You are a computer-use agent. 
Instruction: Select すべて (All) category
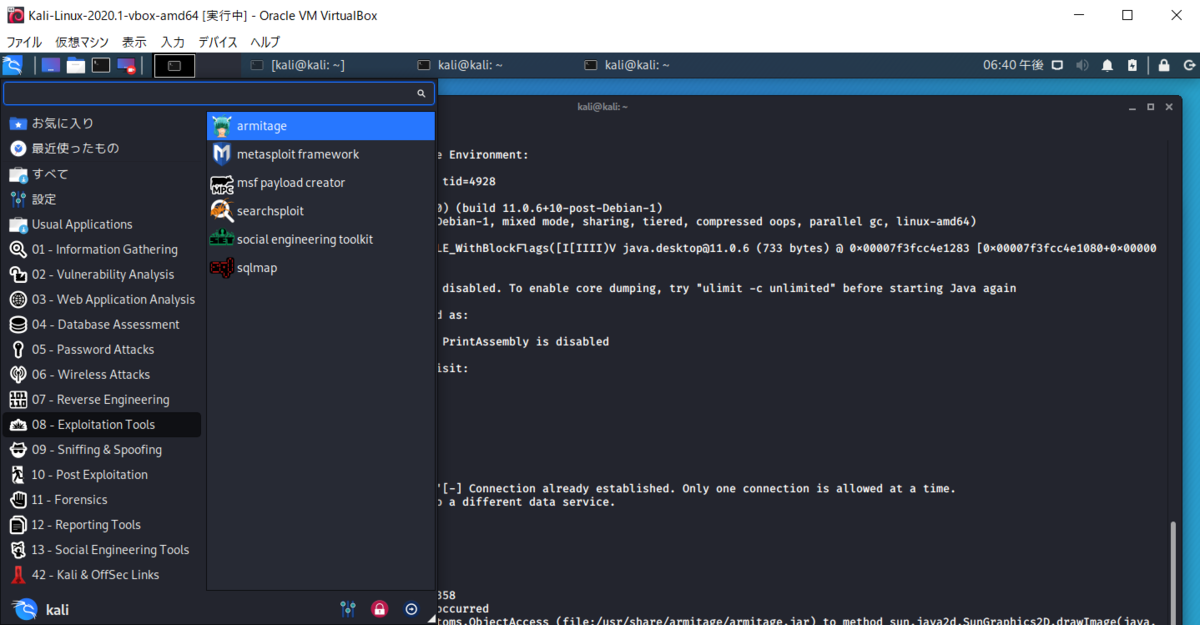[x=104, y=174]
